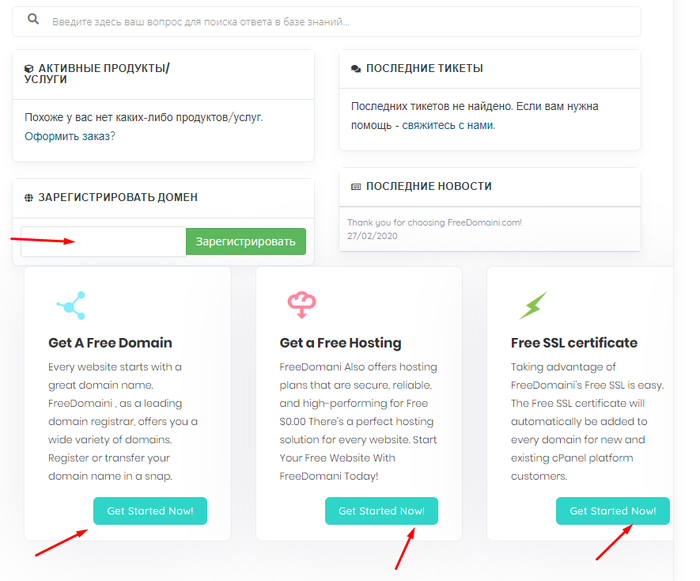Click the pink cloud Free Hosting icon
The image size is (700, 581).
click(x=302, y=304)
